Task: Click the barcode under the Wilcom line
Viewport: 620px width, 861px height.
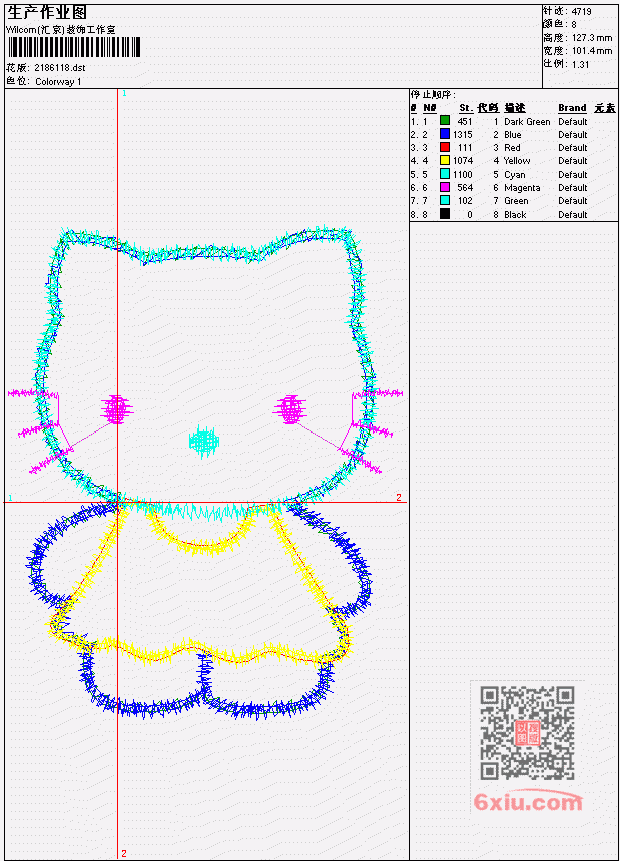Action: (74, 47)
